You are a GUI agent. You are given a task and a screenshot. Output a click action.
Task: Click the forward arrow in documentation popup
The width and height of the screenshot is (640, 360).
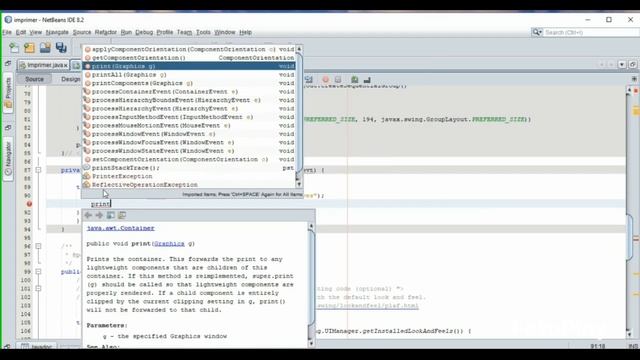coord(99,215)
